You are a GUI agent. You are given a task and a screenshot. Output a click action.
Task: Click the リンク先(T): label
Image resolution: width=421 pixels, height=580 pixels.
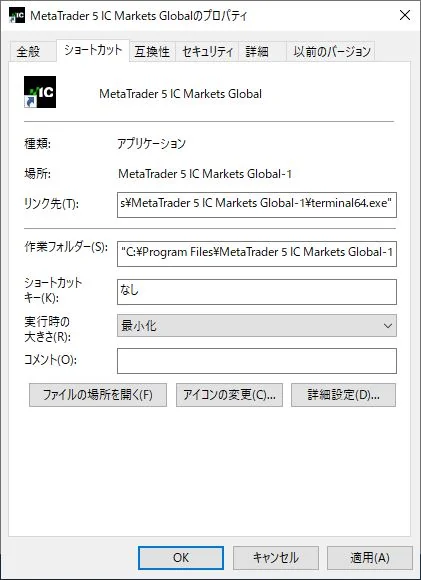(x=51, y=203)
